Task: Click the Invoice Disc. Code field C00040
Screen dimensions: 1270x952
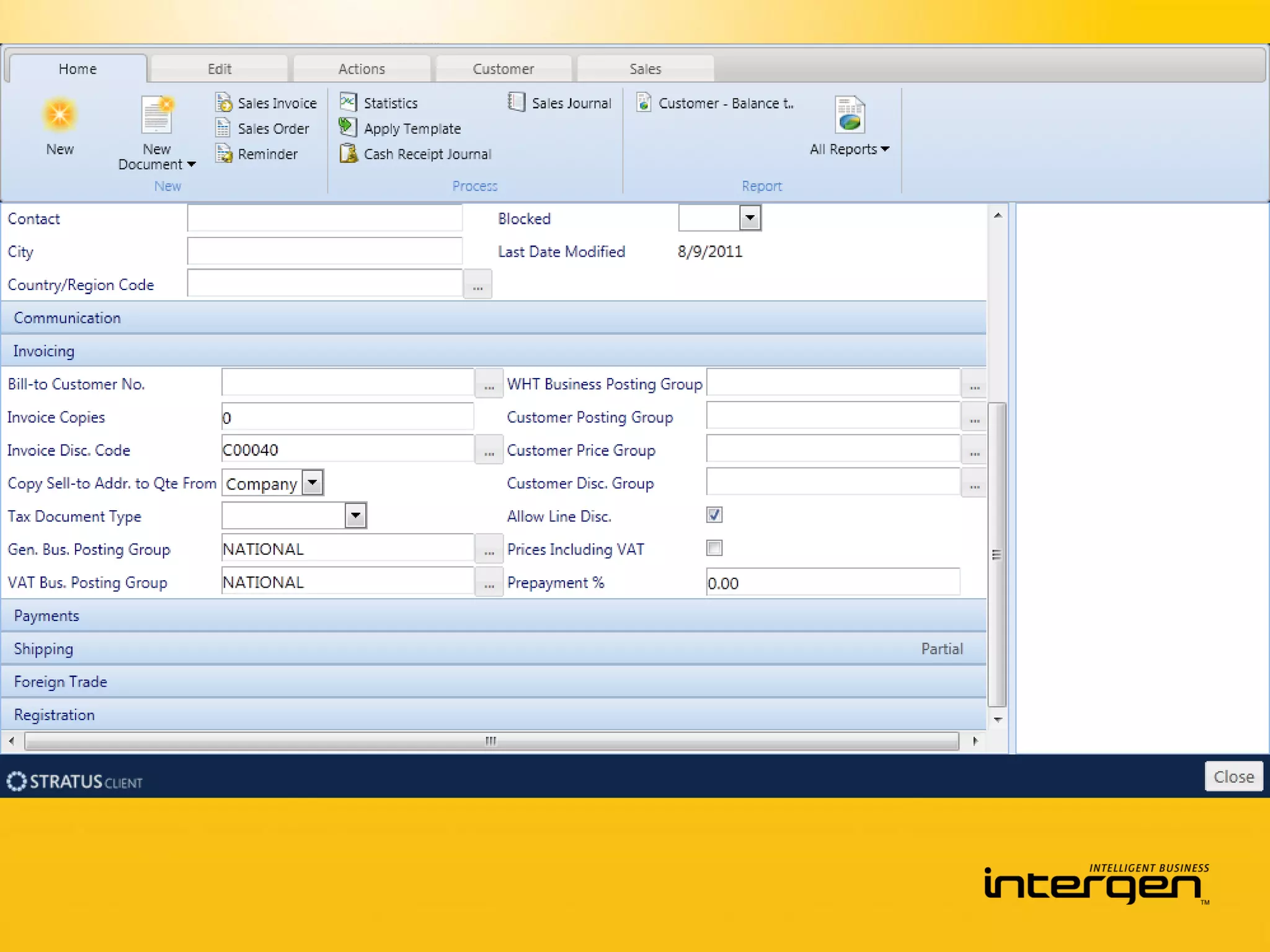Action: point(347,450)
